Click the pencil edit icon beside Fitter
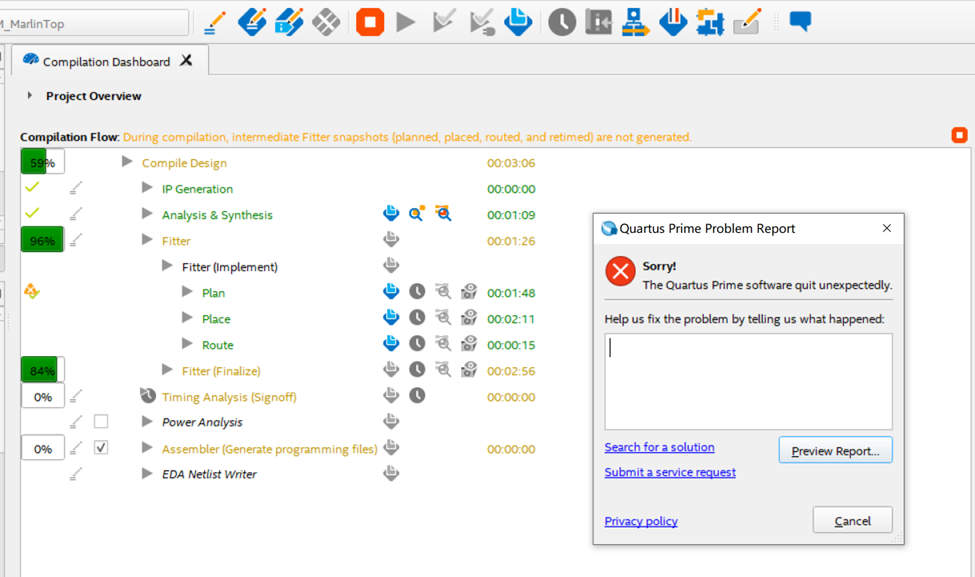This screenshot has width=975, height=577. pos(76,239)
